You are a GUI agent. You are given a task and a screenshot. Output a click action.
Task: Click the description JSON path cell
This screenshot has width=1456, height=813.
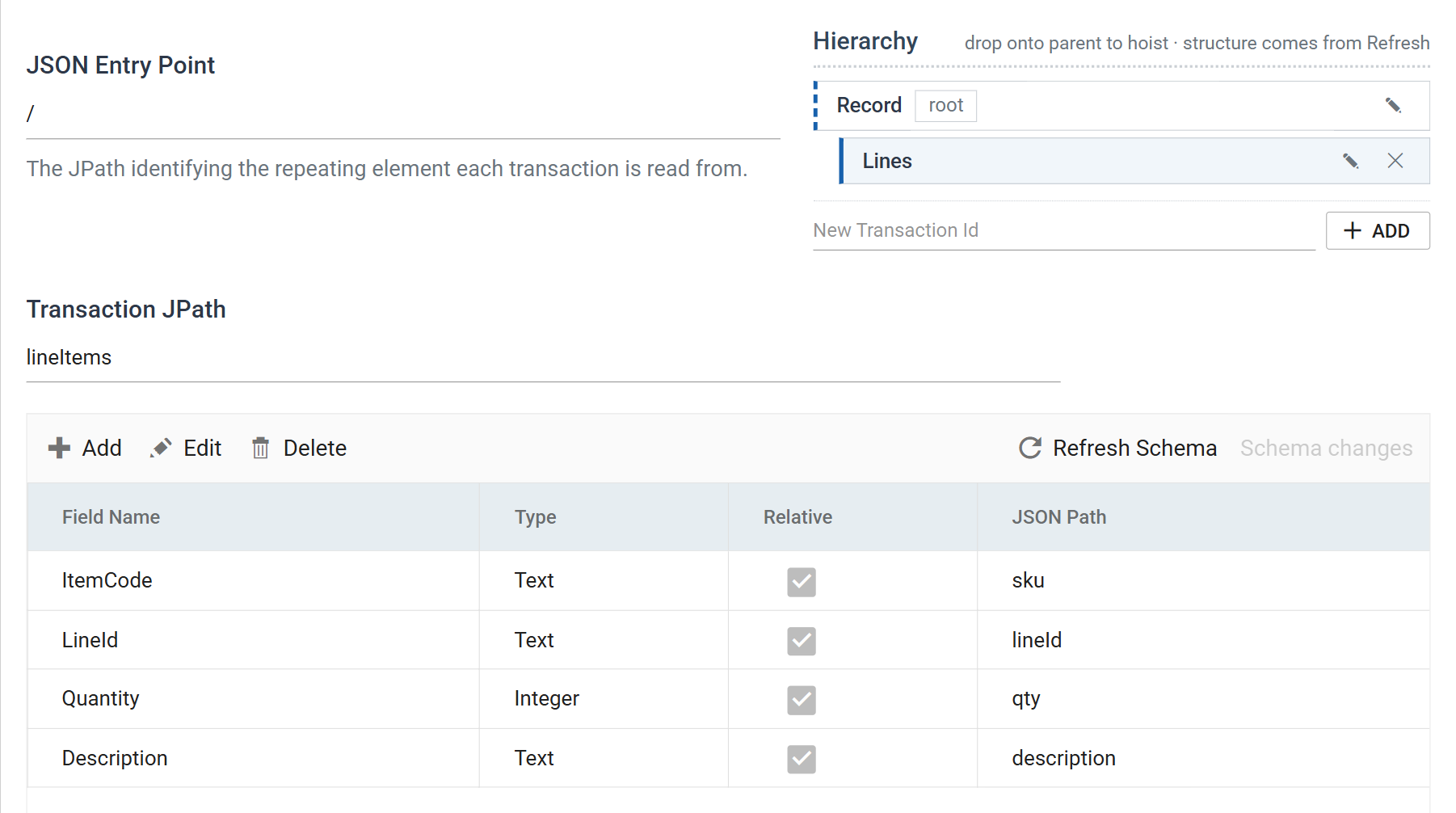click(x=1203, y=758)
